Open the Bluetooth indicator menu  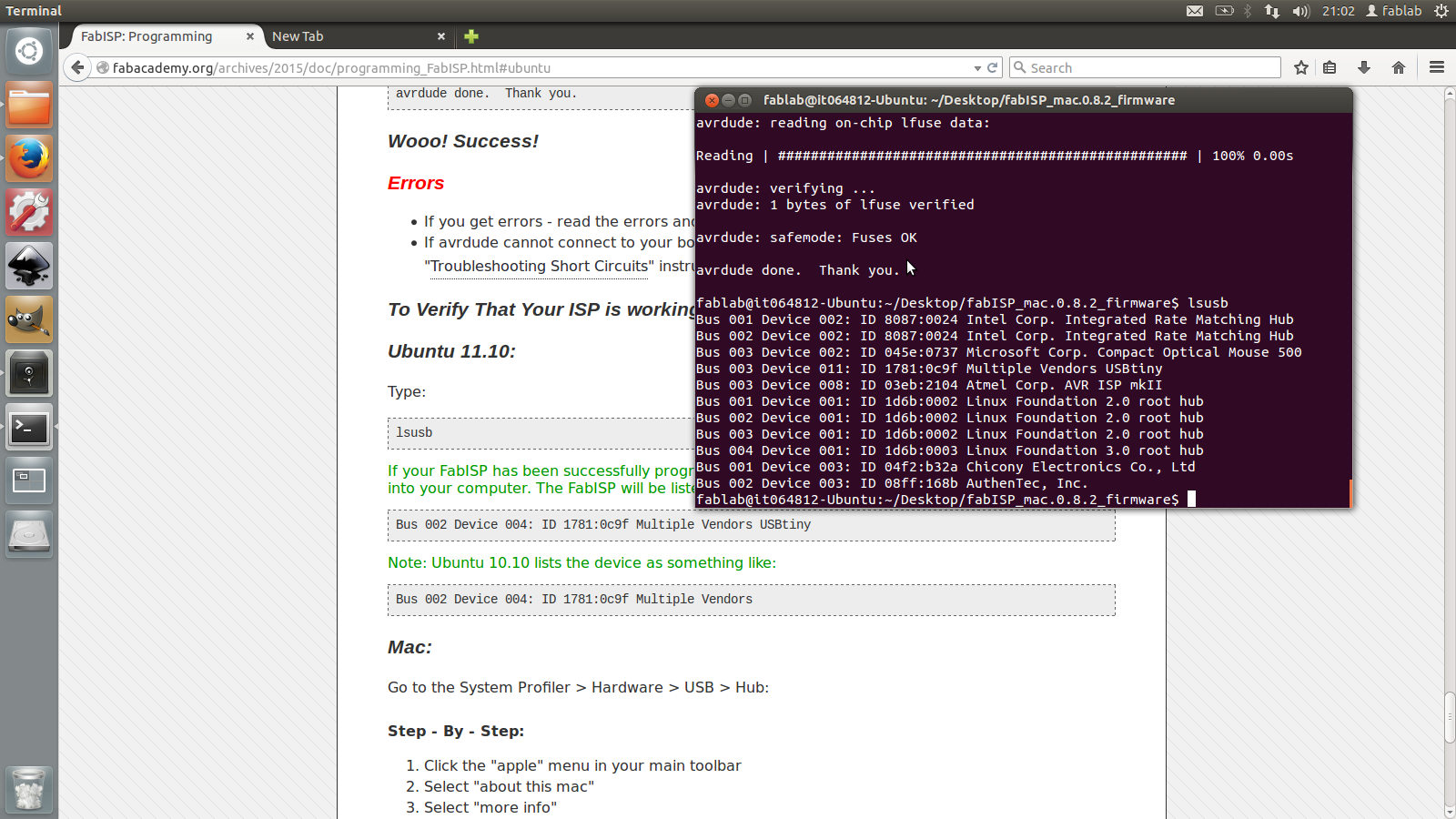[x=1248, y=11]
